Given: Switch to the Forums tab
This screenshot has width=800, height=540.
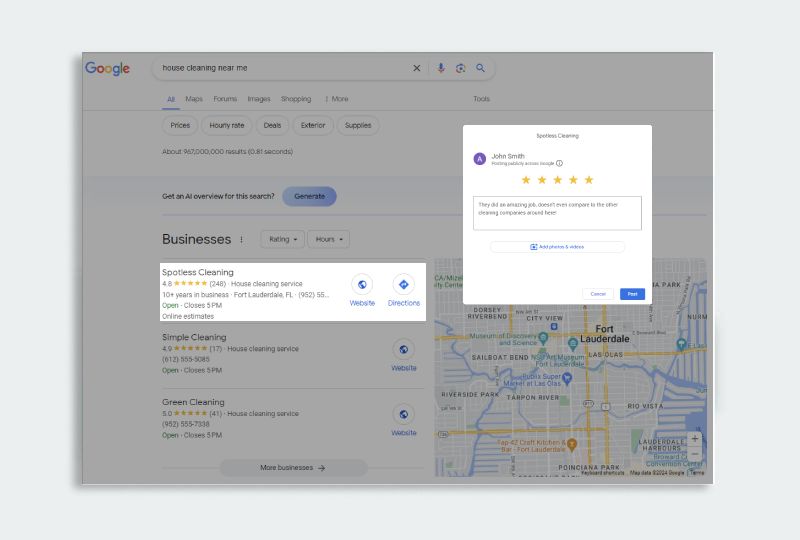Looking at the screenshot, I should pyautogui.click(x=225, y=99).
